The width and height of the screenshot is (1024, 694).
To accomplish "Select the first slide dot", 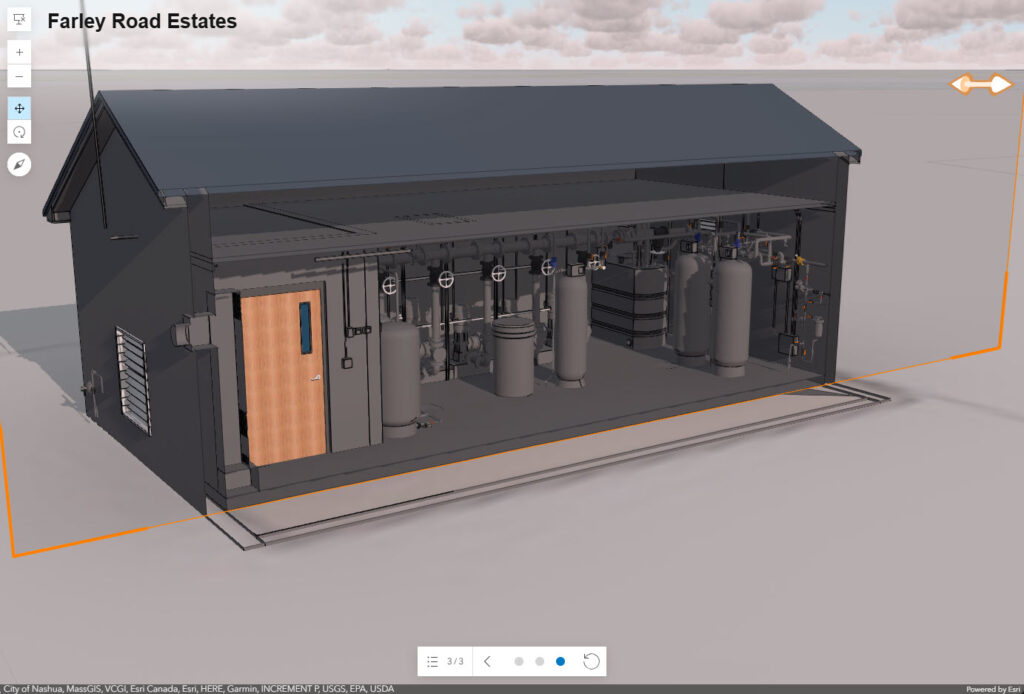I will click(519, 661).
